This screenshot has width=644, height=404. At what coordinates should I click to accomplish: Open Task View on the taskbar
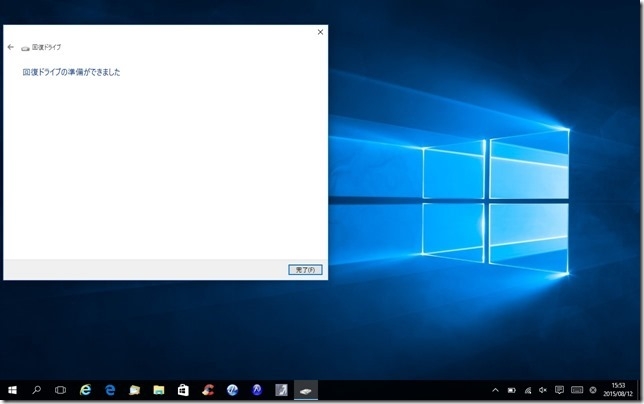coord(60,390)
